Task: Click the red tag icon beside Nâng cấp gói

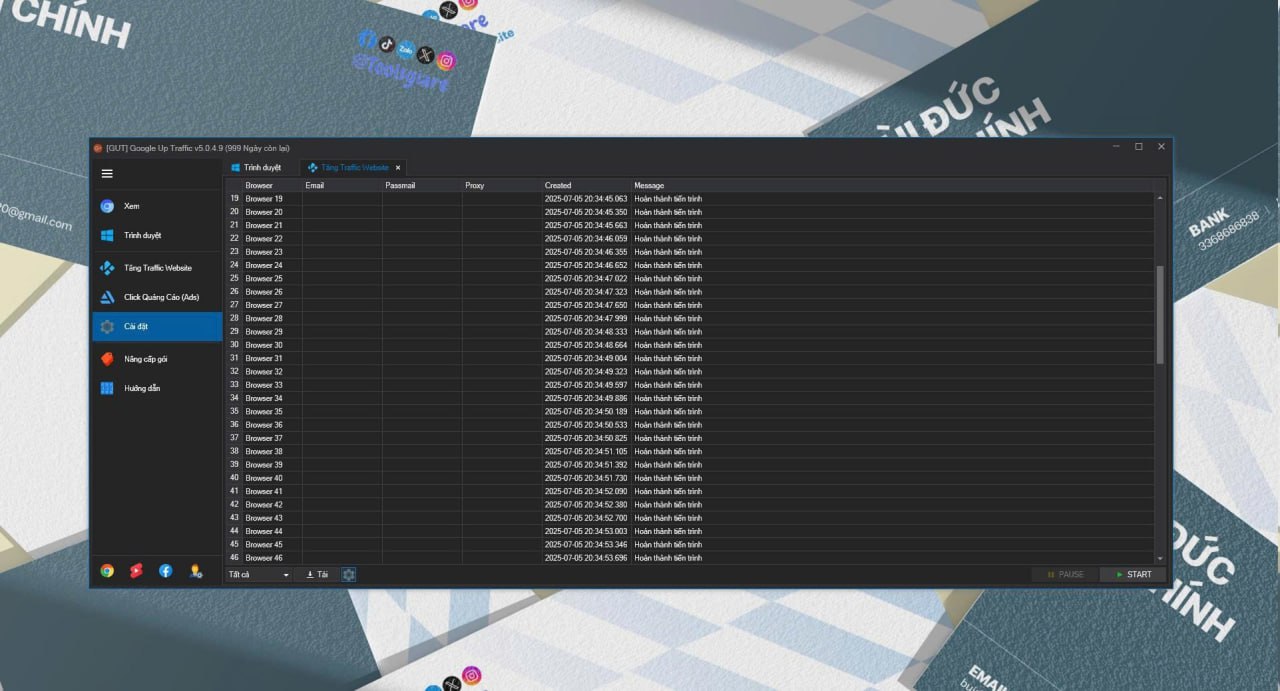Action: (107, 358)
